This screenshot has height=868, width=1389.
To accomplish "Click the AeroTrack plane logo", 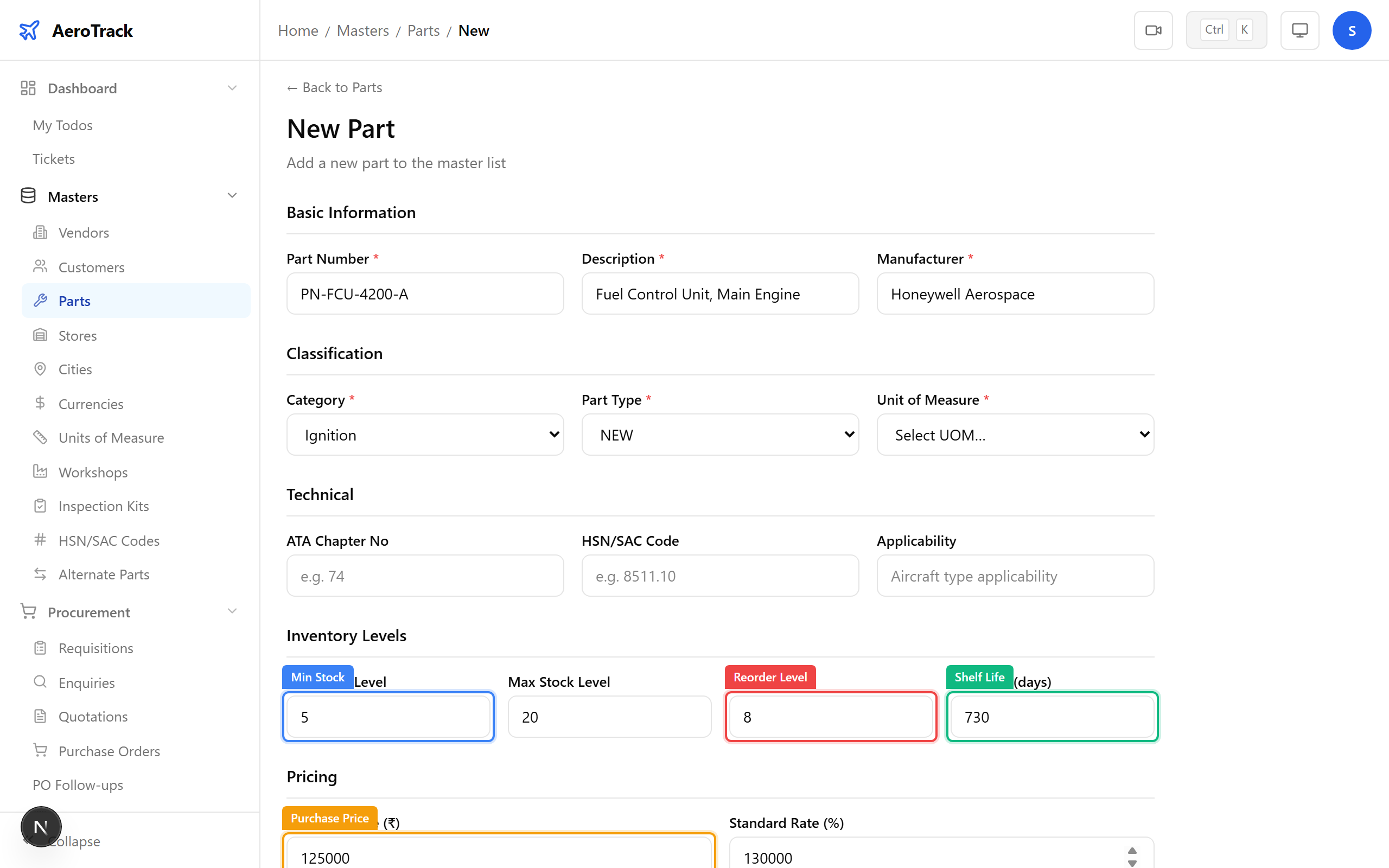I will pyautogui.click(x=29, y=30).
